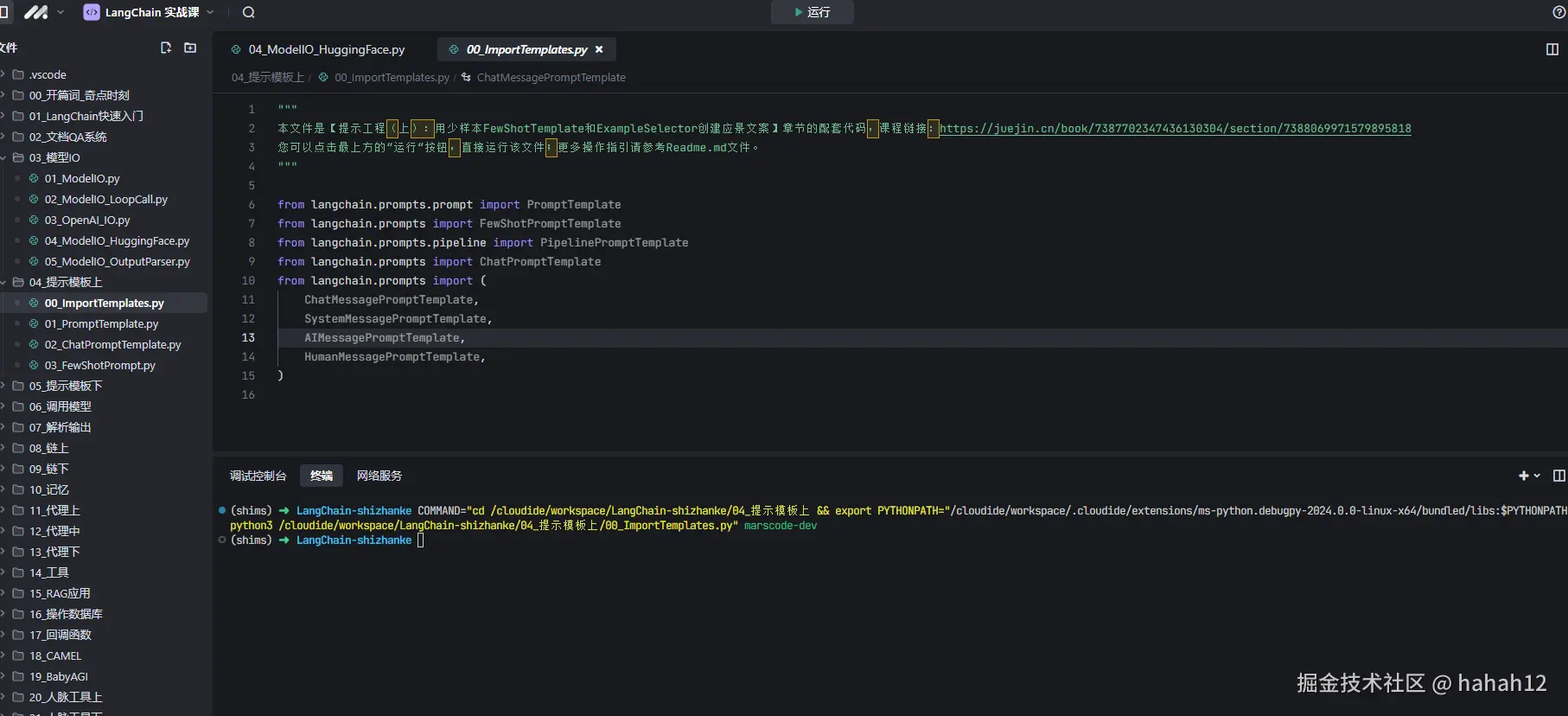Screen dimensions: 1568x716
Task: Select the 00_ImportTemplates.py editor tab
Action: [526, 49]
